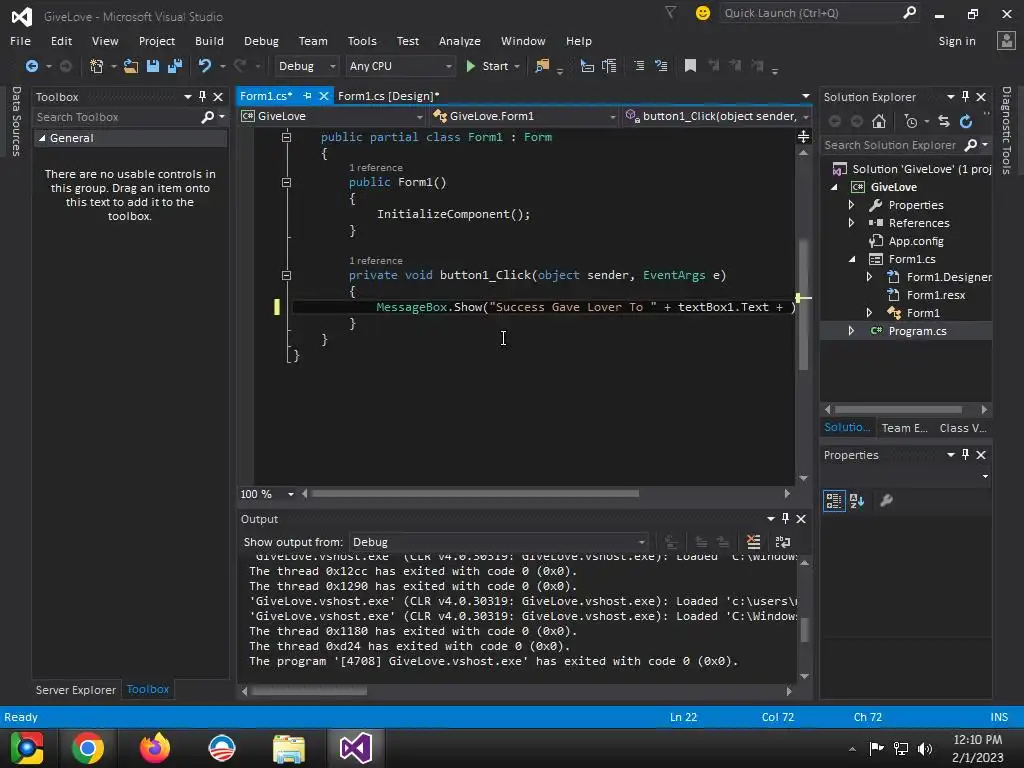Viewport: 1024px width, 768px height.
Task: Click the Comment Out Selection icon
Action: tap(639, 66)
